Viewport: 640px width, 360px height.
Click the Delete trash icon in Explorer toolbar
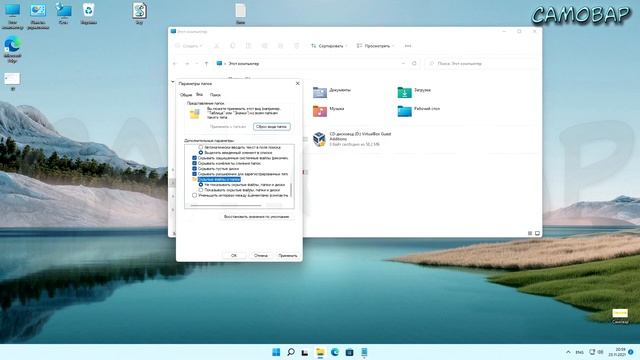point(296,46)
